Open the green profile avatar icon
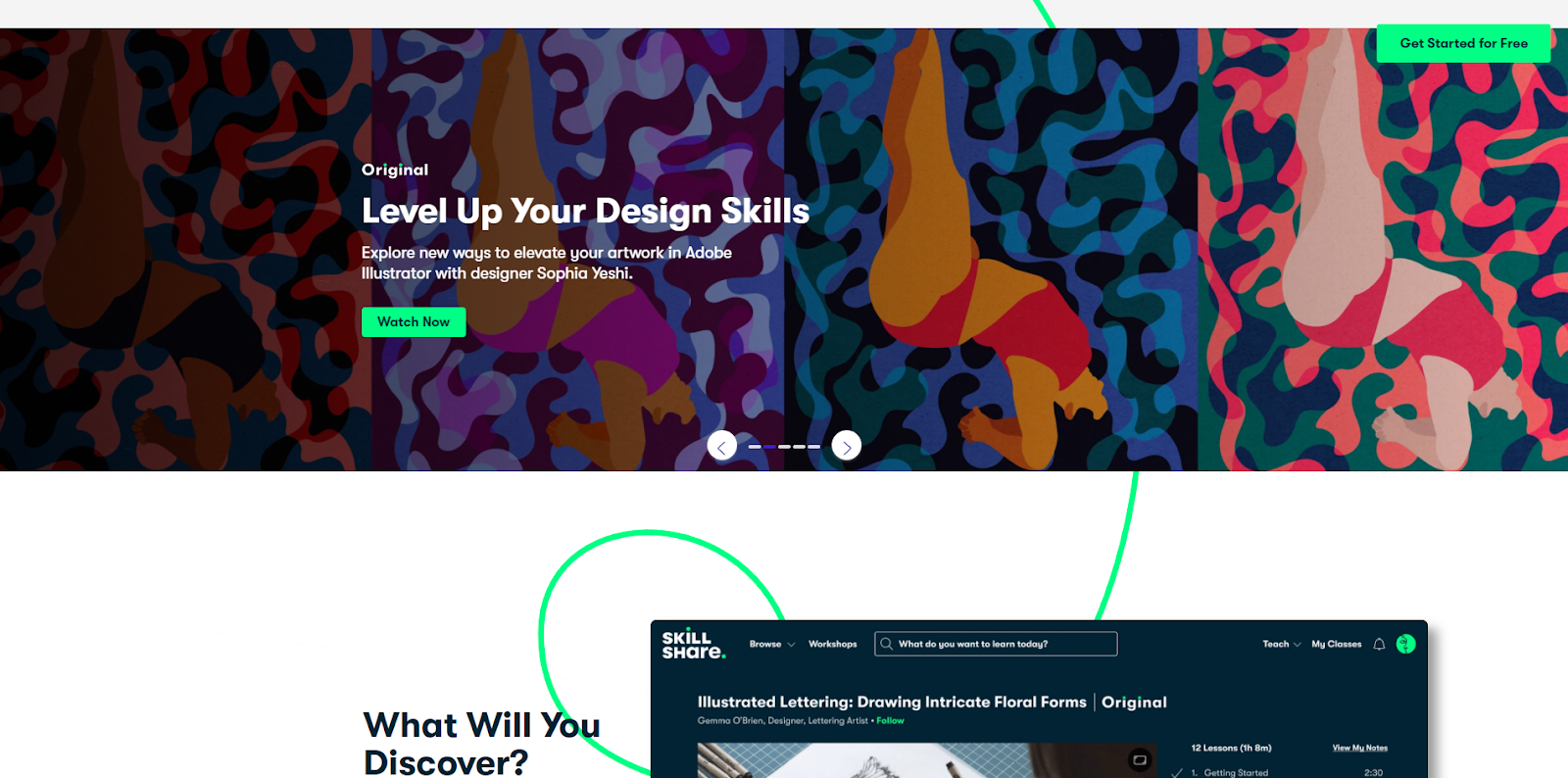Image resolution: width=1568 pixels, height=778 pixels. coord(1406,644)
